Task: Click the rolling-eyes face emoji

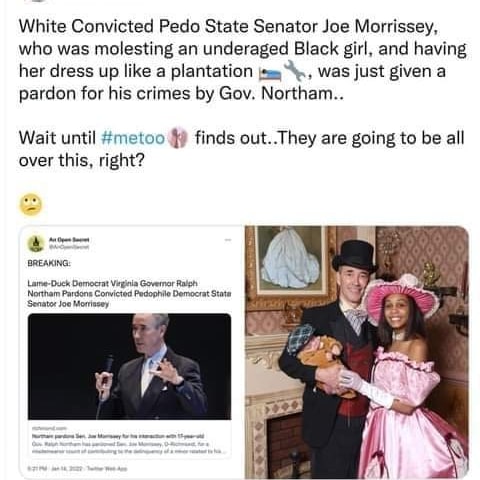Action: coord(31,204)
